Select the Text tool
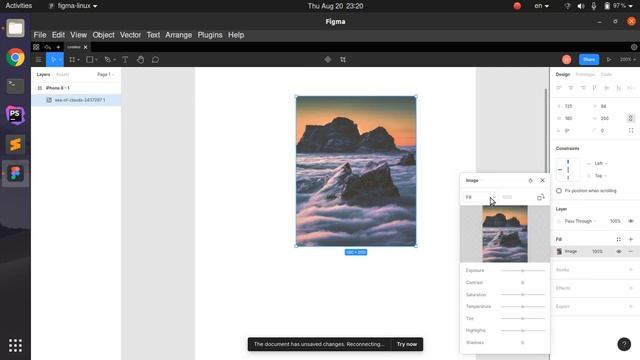The height and width of the screenshot is (360, 640). pos(125,60)
